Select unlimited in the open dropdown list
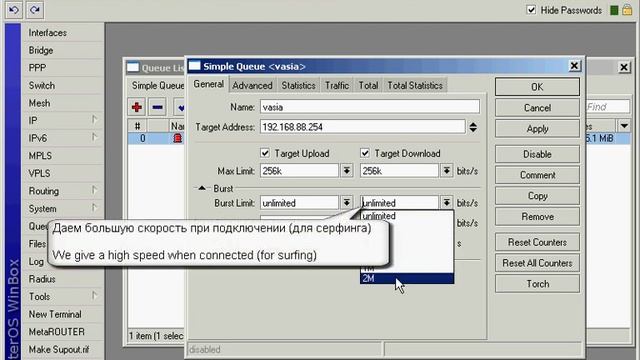The image size is (640, 360). 407,216
